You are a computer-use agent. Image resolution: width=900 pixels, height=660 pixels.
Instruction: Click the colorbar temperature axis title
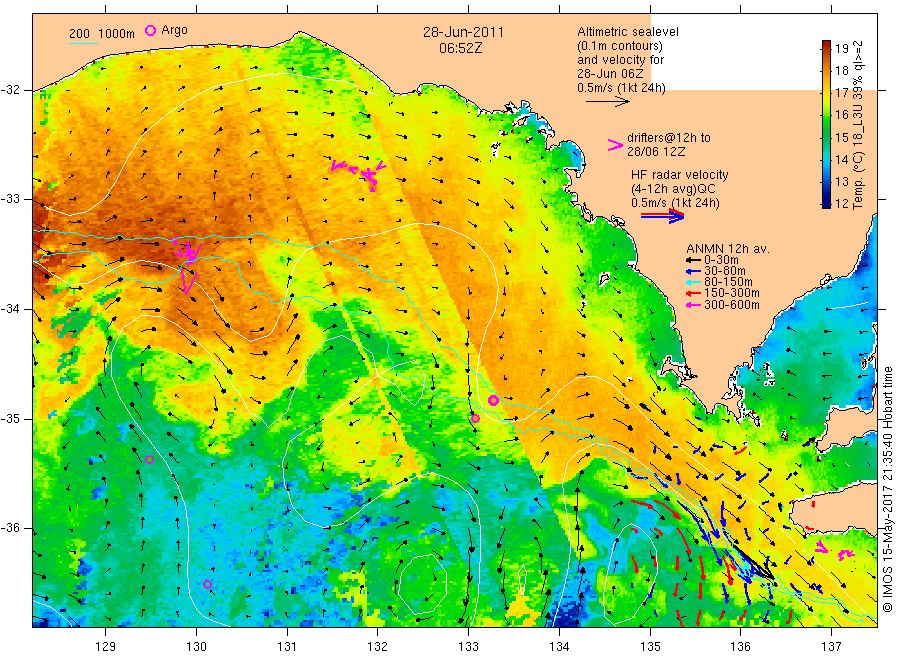[x=858, y=125]
